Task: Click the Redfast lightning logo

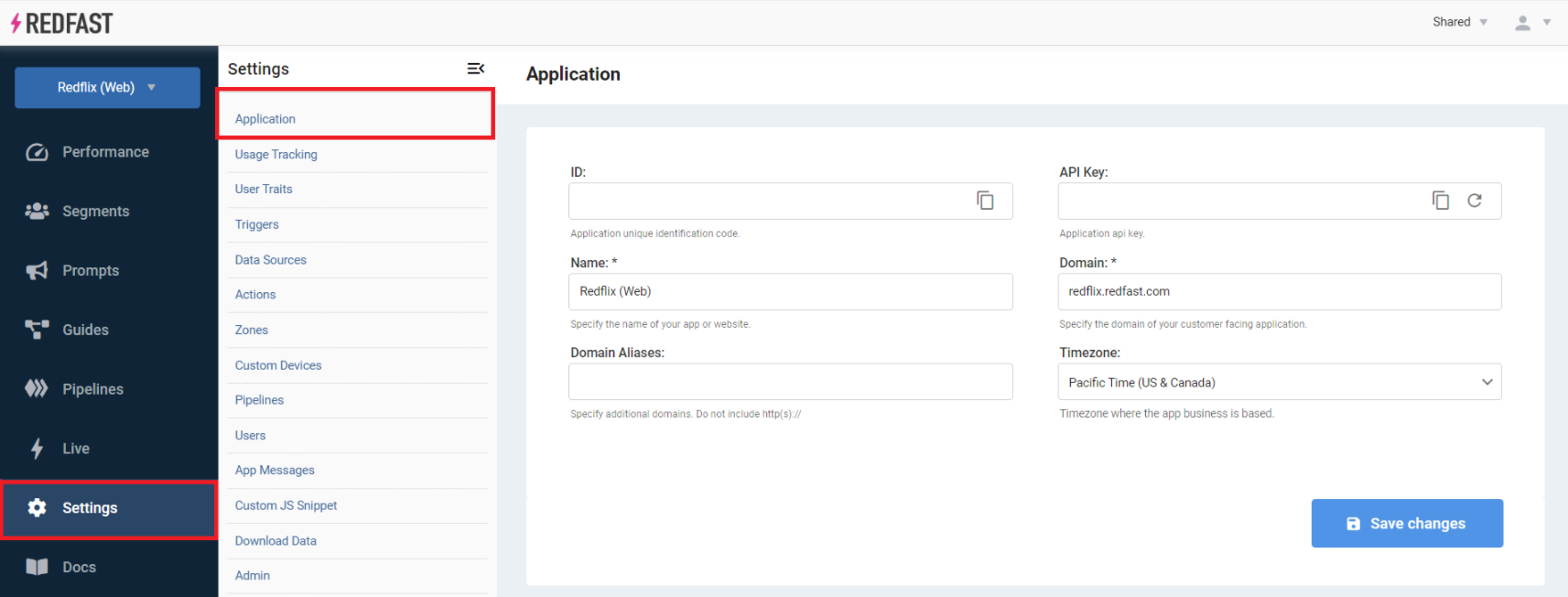Action: 61,23
